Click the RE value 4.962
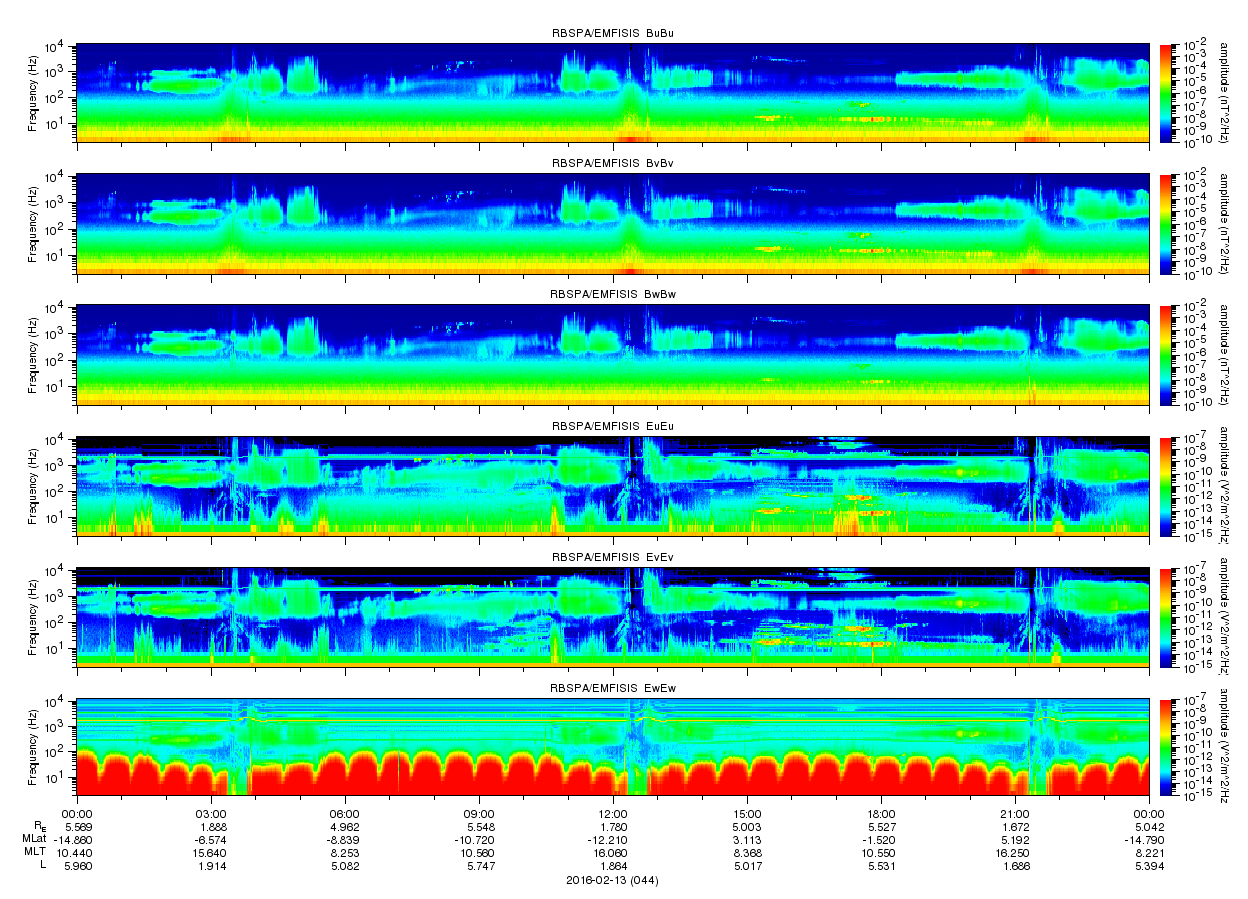Screen dimensions: 1248x899 [345, 827]
